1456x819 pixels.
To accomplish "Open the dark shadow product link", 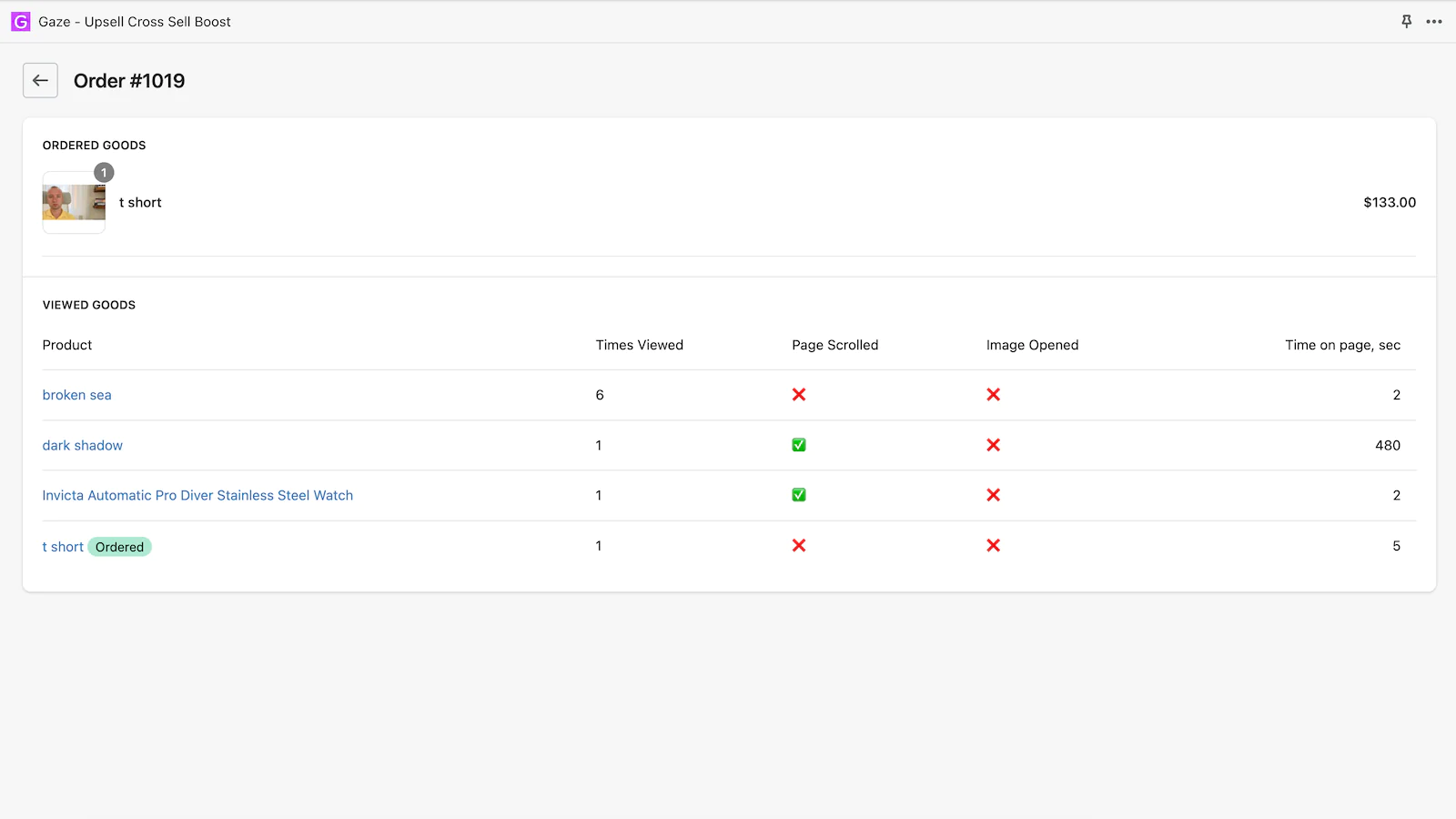I will click(x=83, y=446).
